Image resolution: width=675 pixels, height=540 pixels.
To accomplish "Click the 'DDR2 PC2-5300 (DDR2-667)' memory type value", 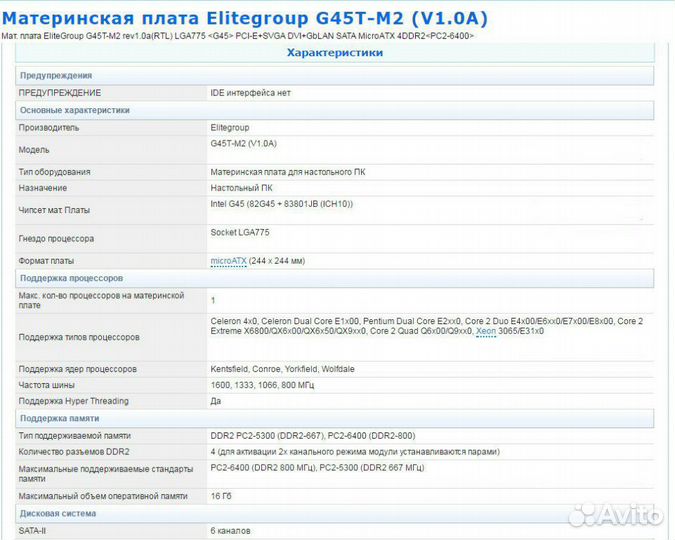I will (x=313, y=436).
